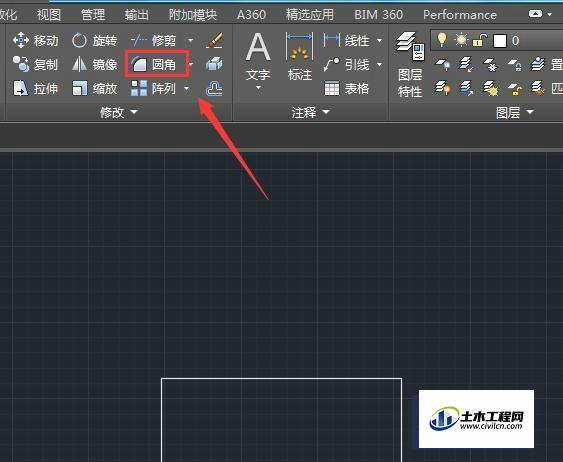This screenshot has width=563, height=462.
Task: Open the BIM 360 tab
Action: (378, 15)
